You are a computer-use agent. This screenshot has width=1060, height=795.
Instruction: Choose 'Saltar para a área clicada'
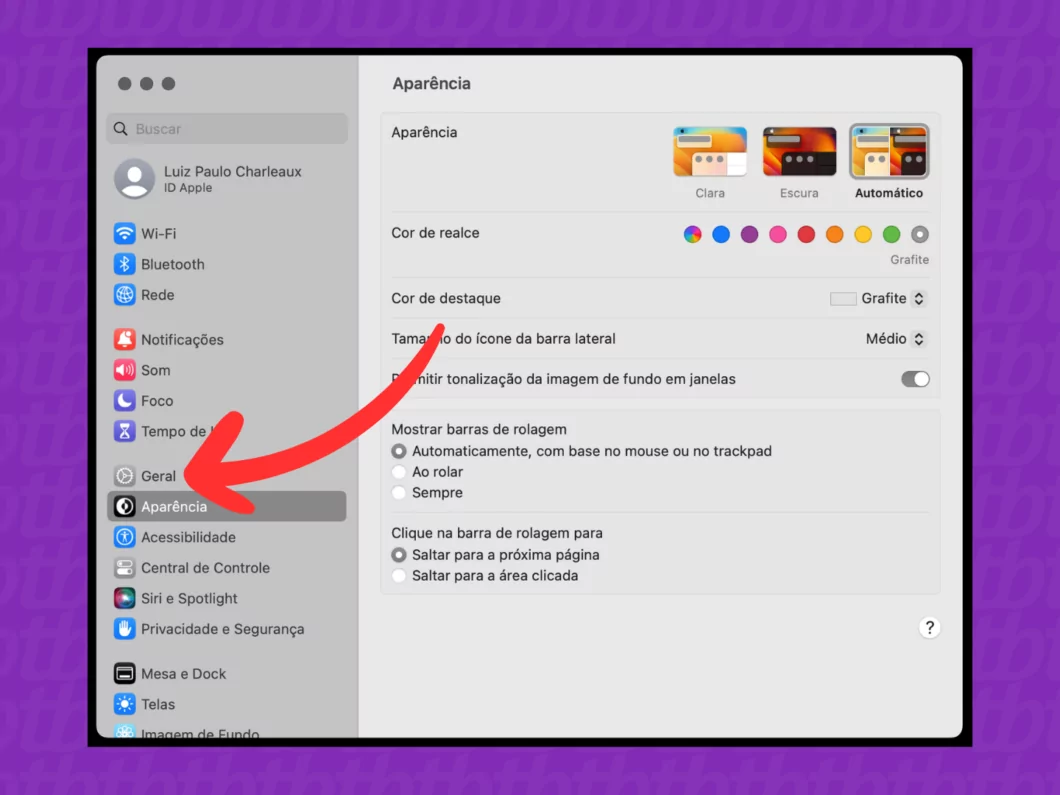[399, 576]
